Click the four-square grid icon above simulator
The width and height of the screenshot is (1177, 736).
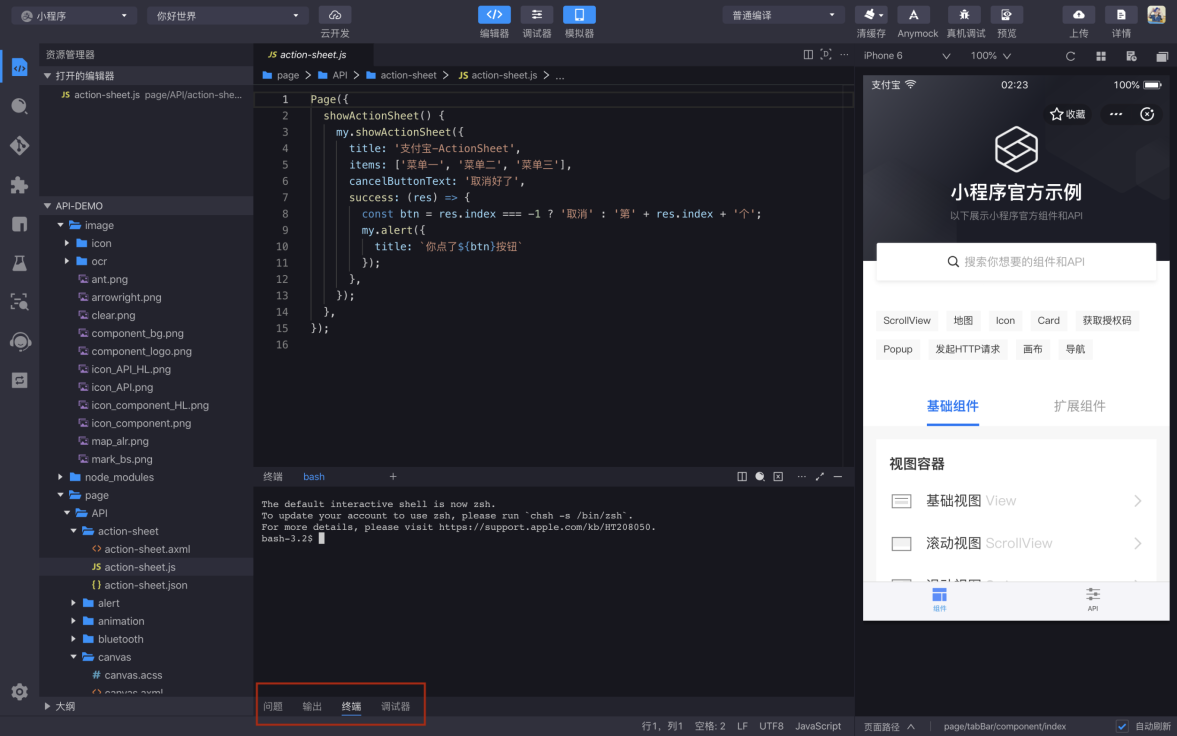coord(1101,56)
